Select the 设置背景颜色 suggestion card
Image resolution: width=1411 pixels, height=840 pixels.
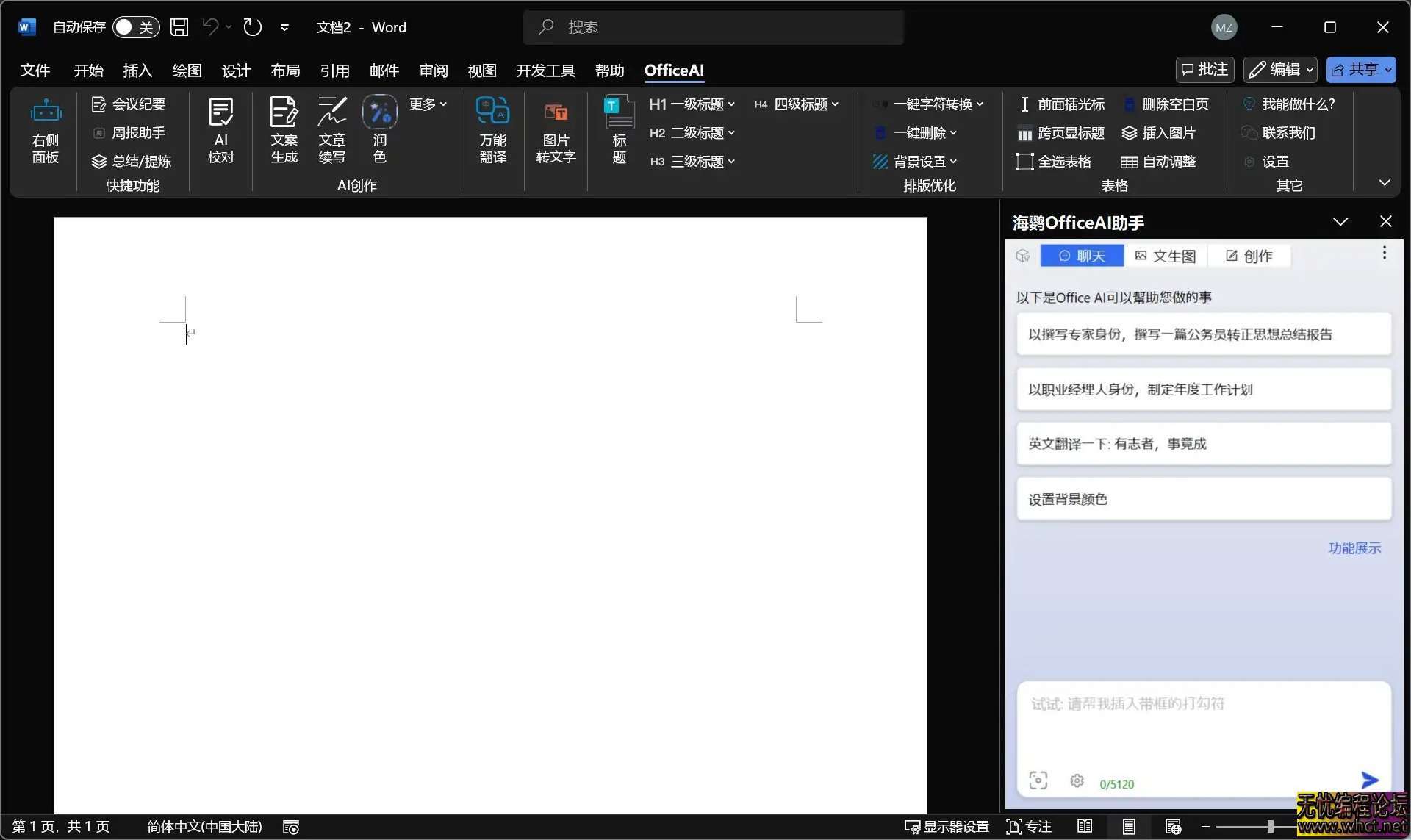[x=1203, y=498]
